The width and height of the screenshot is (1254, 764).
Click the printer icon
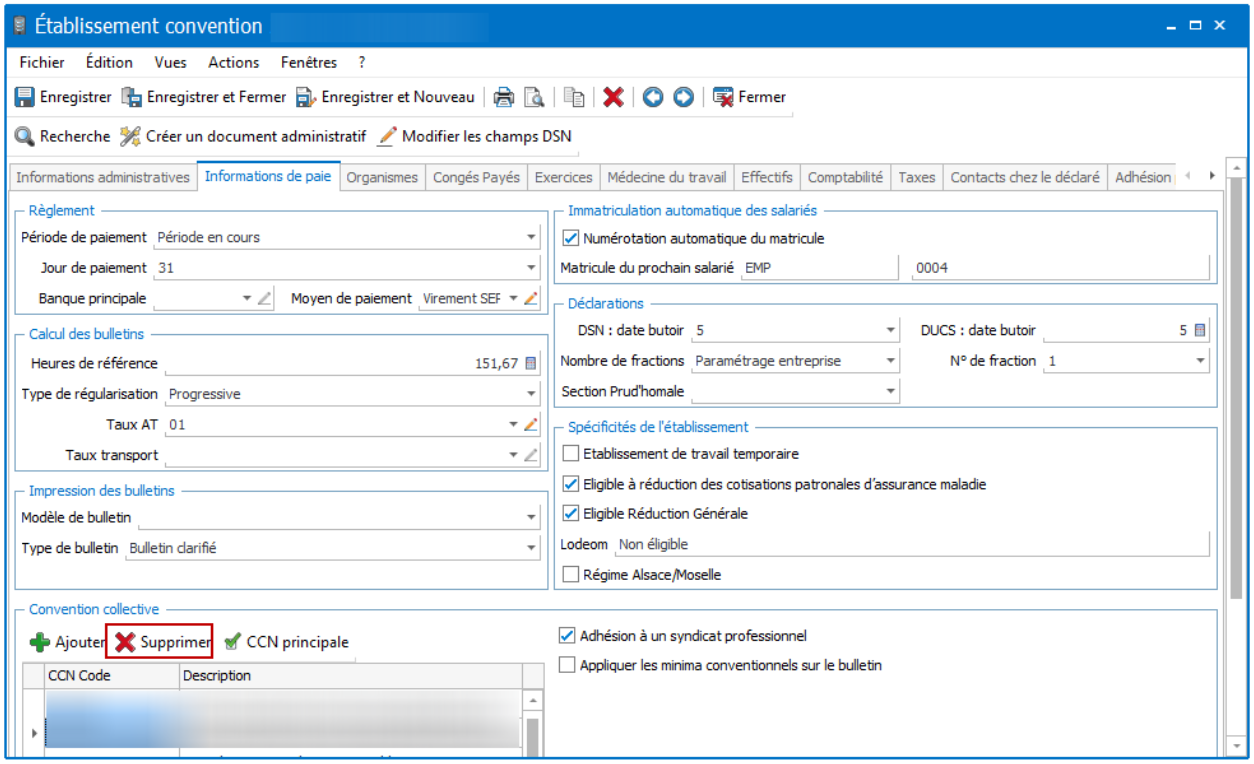[x=505, y=97]
